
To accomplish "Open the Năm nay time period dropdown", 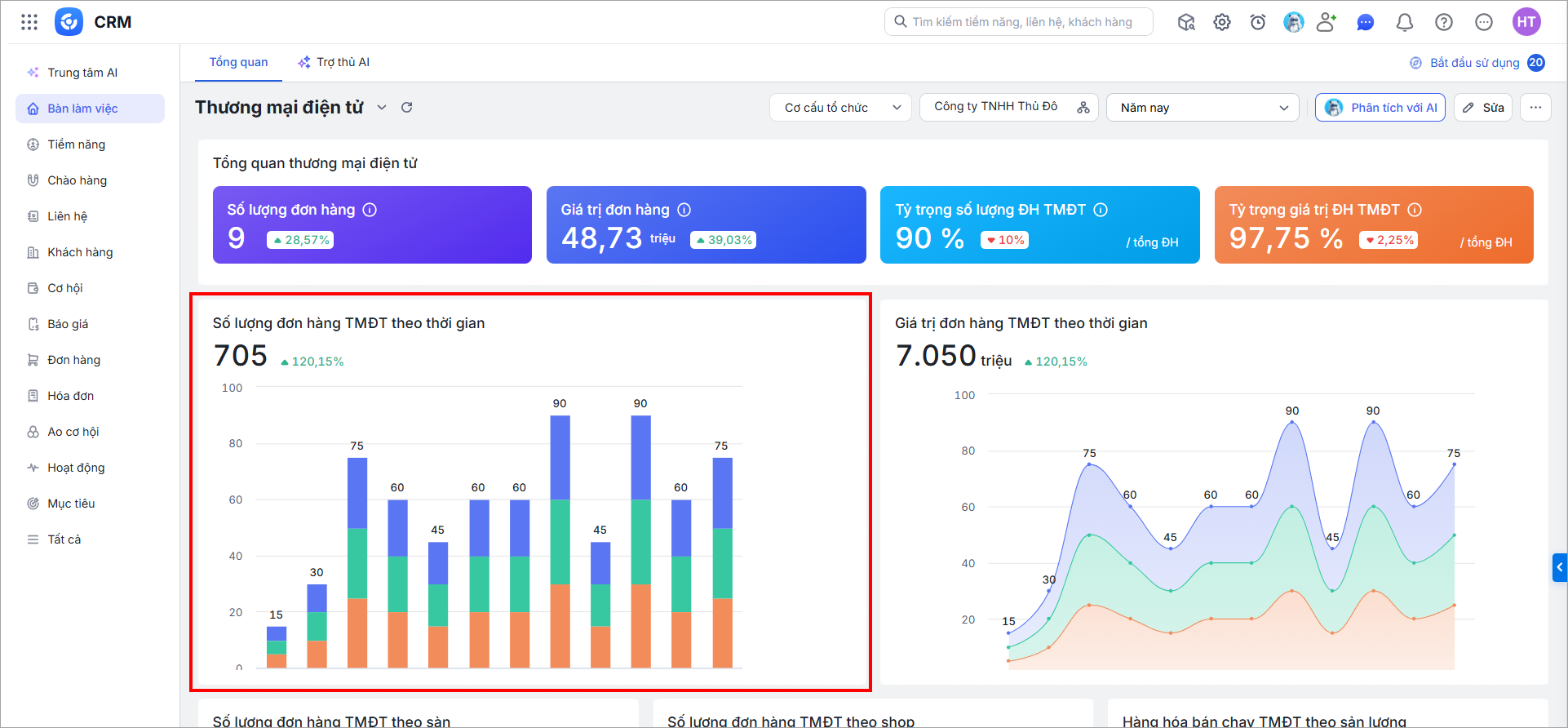I will [1203, 108].
